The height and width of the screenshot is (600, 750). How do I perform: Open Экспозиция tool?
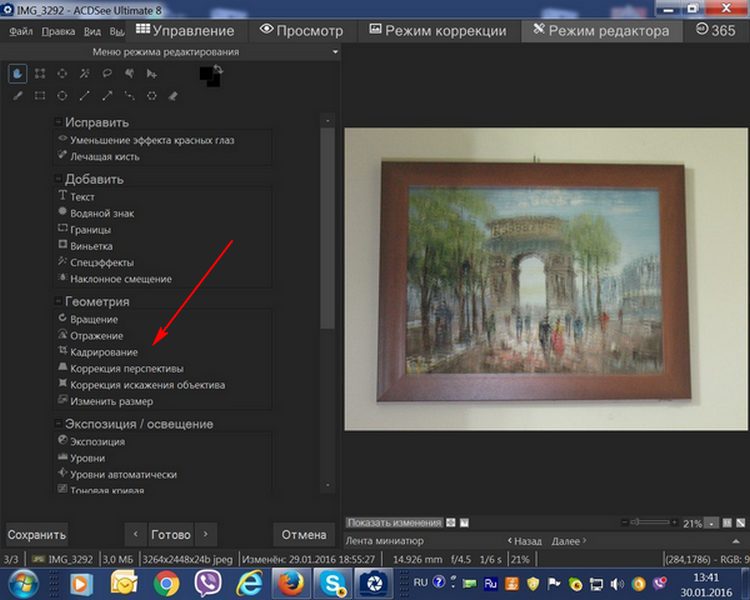(91, 442)
